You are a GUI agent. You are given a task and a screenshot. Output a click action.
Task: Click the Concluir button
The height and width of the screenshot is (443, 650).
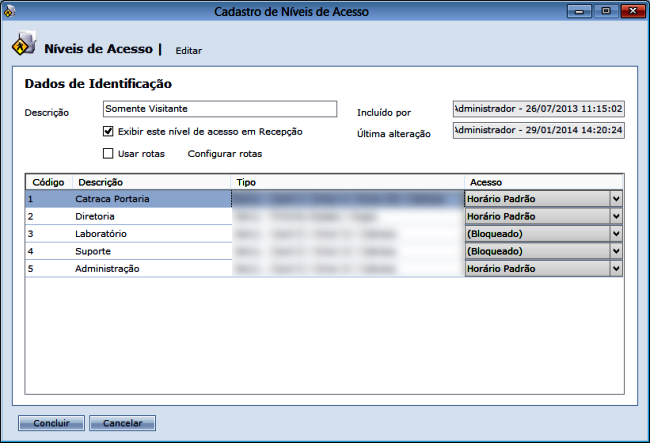tap(51, 423)
